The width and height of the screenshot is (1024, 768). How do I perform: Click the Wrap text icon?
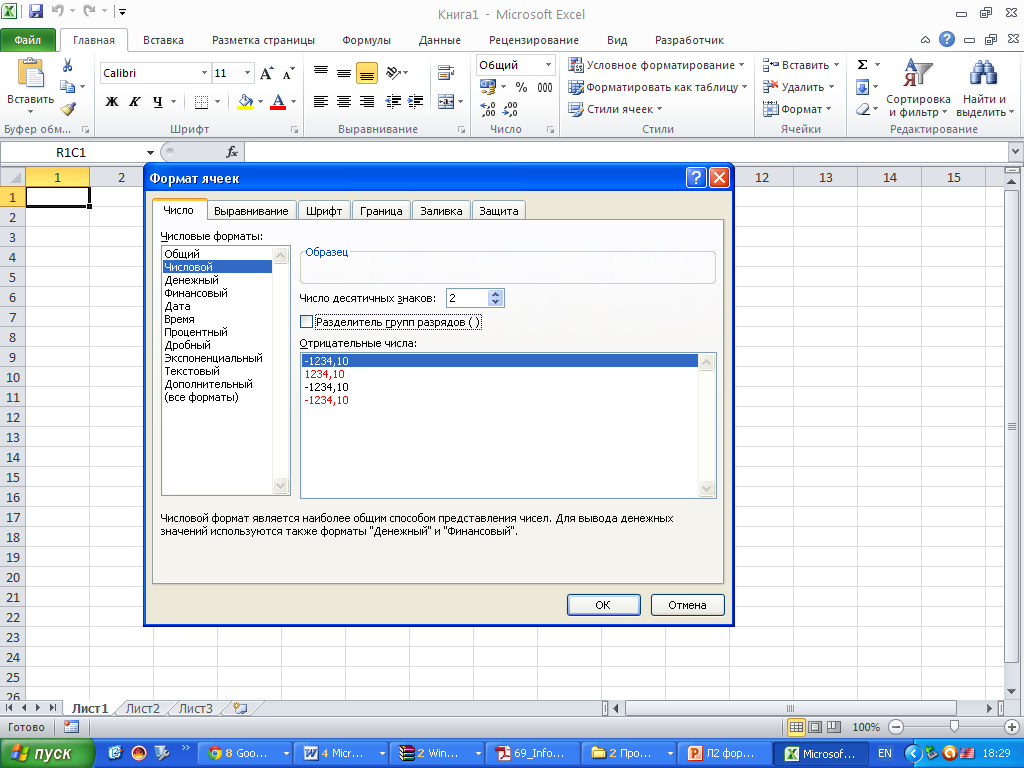[x=446, y=72]
